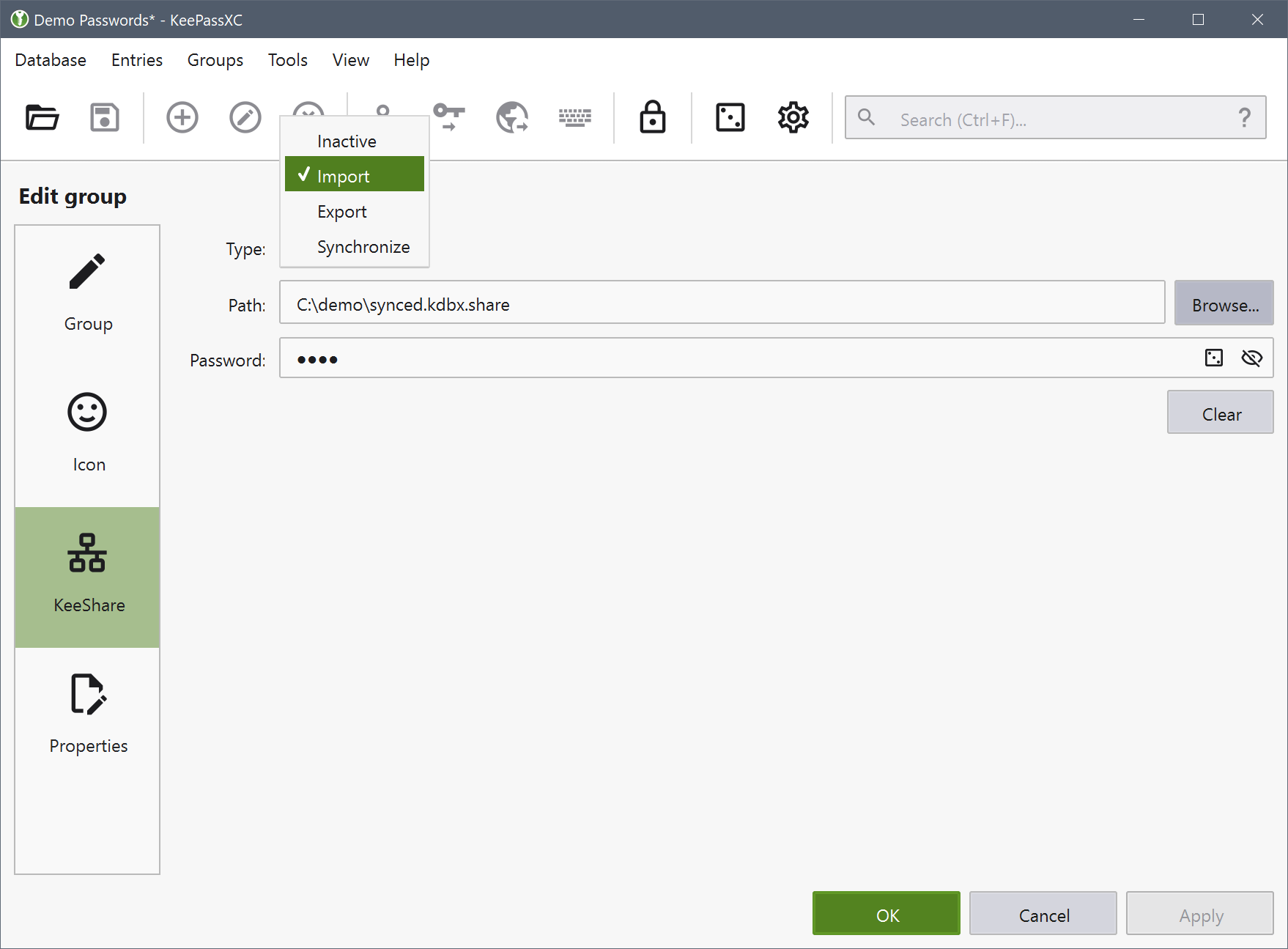This screenshot has width=1288, height=949.
Task: Pick Synchronize from the Type list
Action: pos(363,247)
